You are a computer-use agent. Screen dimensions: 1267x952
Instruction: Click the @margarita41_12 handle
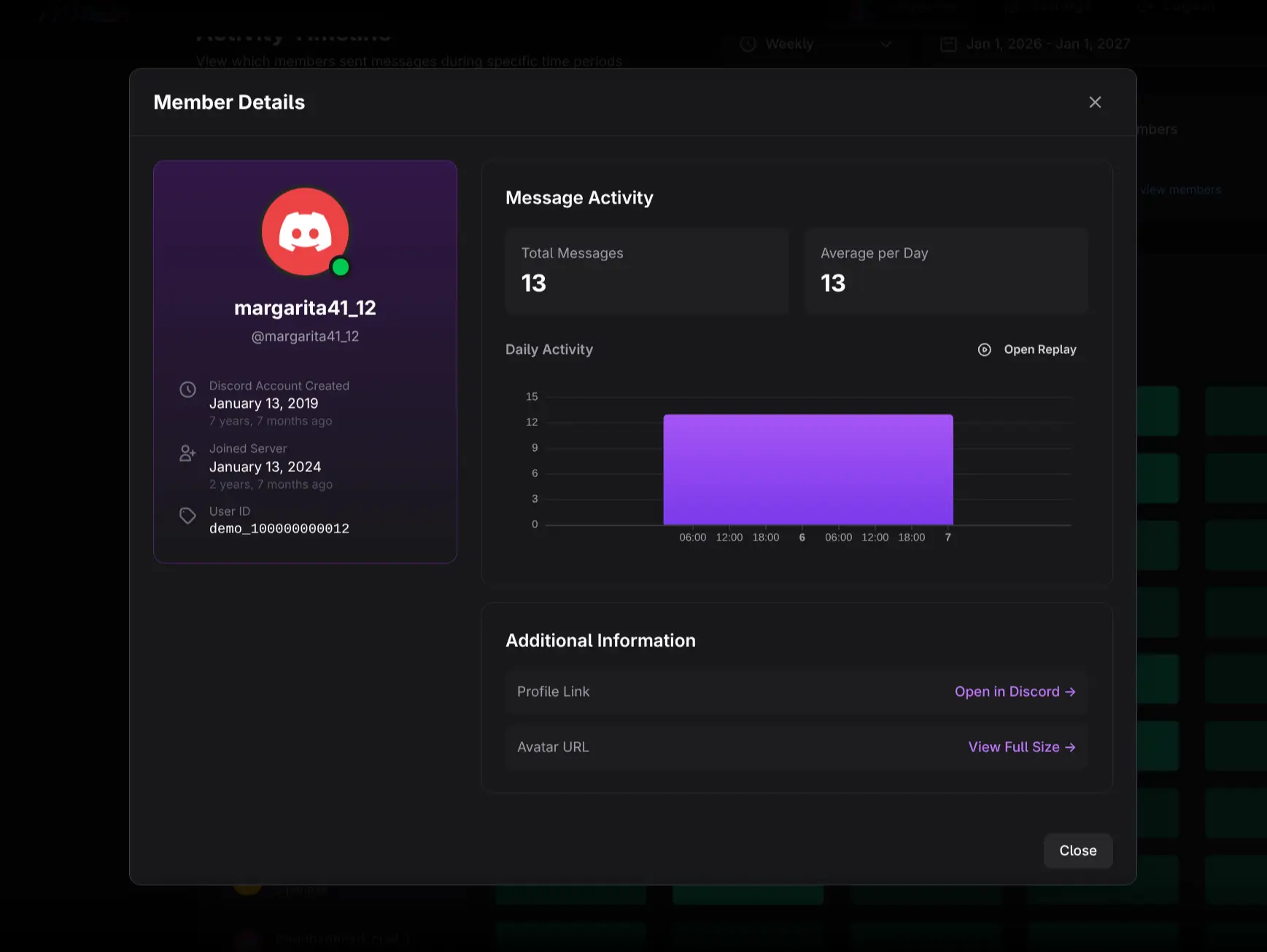[x=305, y=336]
